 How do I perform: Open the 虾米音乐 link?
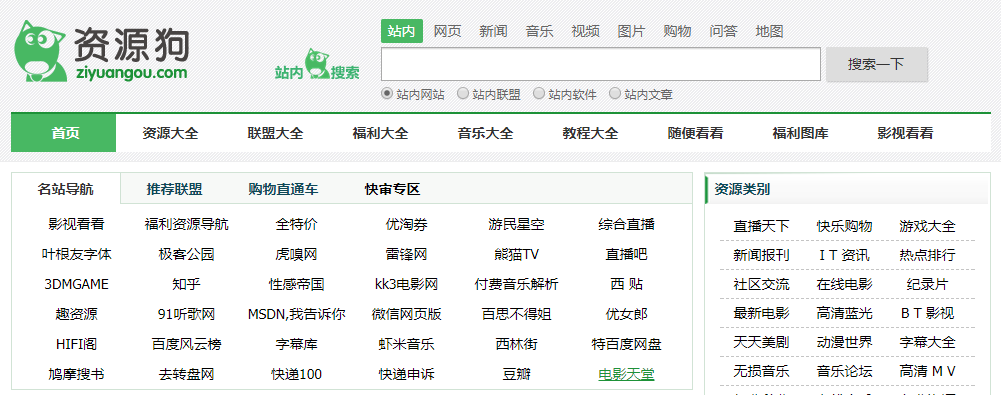[x=407, y=345]
